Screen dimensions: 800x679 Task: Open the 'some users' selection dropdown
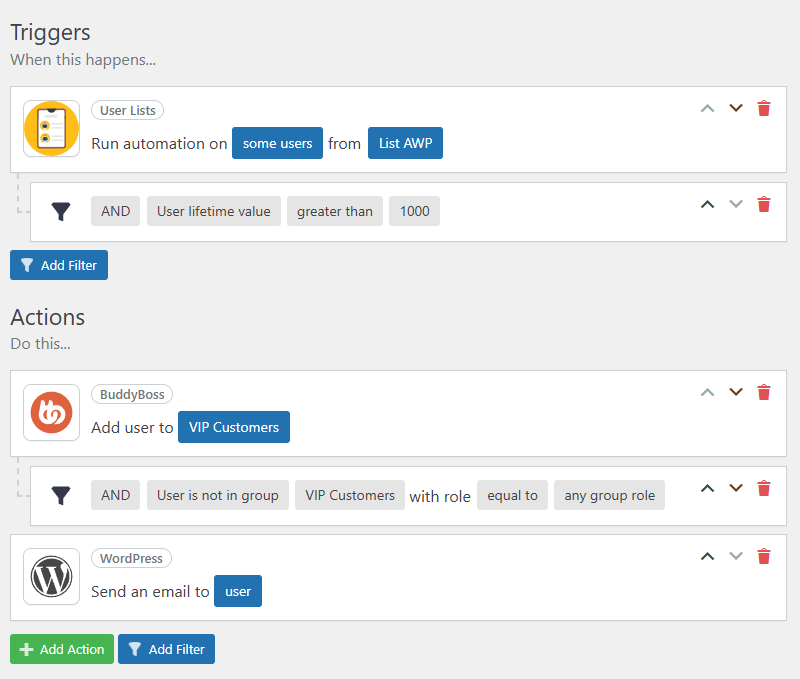click(x=277, y=143)
